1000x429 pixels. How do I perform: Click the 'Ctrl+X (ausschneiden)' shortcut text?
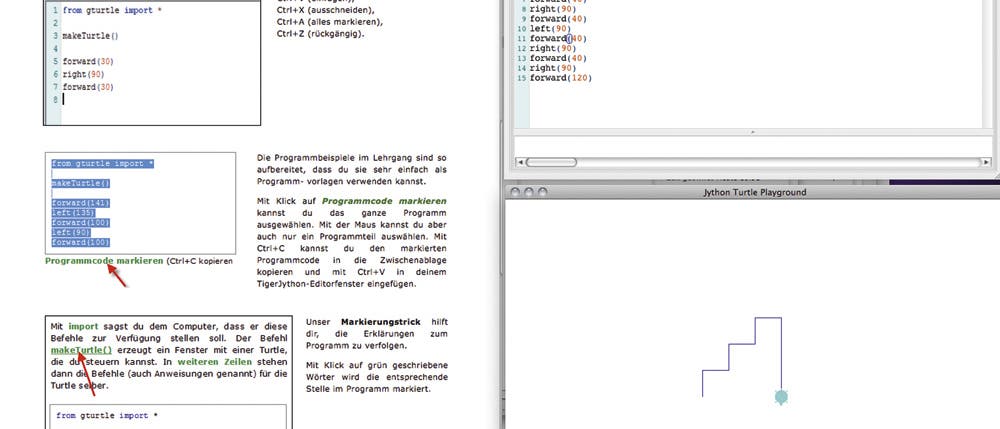point(326,11)
